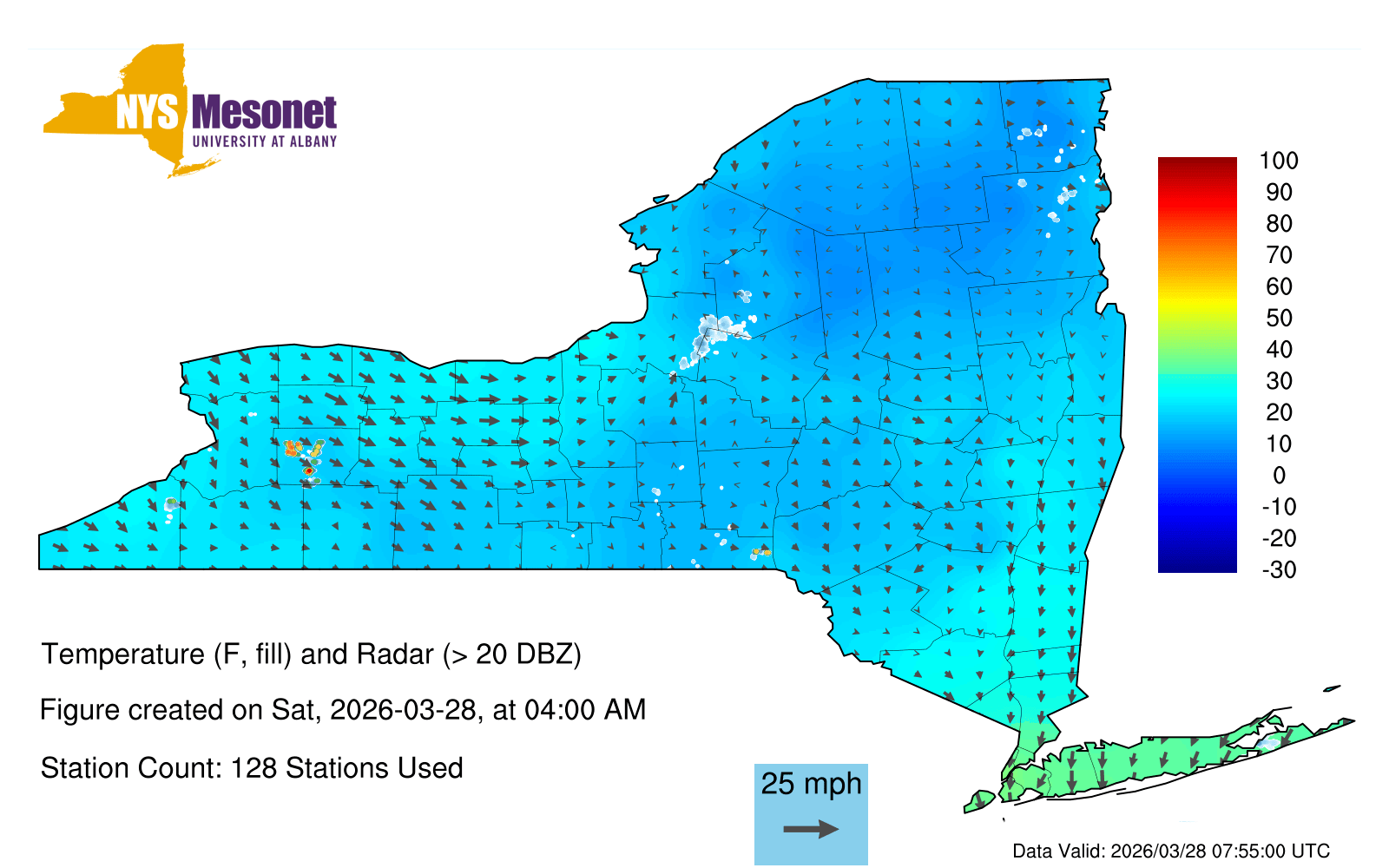1389x868 pixels.
Task: Click the Figure created on date line
Action: (x=343, y=710)
